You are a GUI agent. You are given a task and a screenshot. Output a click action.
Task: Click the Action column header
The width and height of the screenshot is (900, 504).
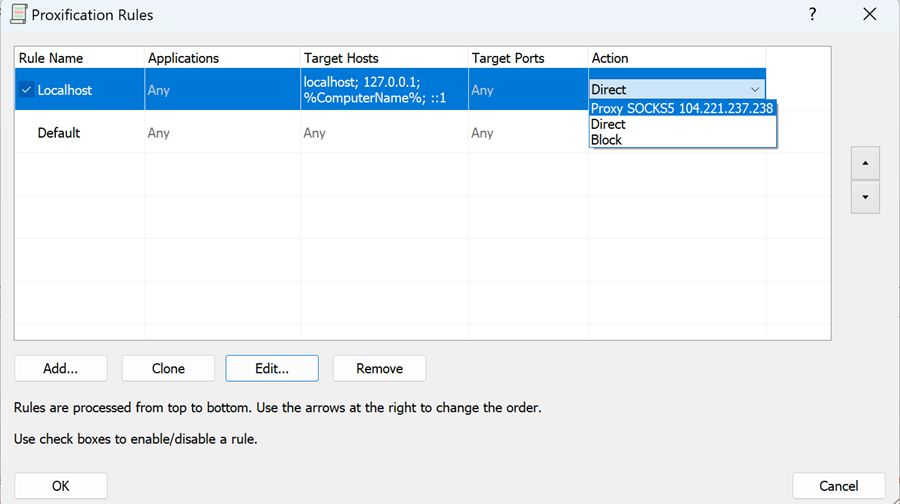(x=677, y=58)
